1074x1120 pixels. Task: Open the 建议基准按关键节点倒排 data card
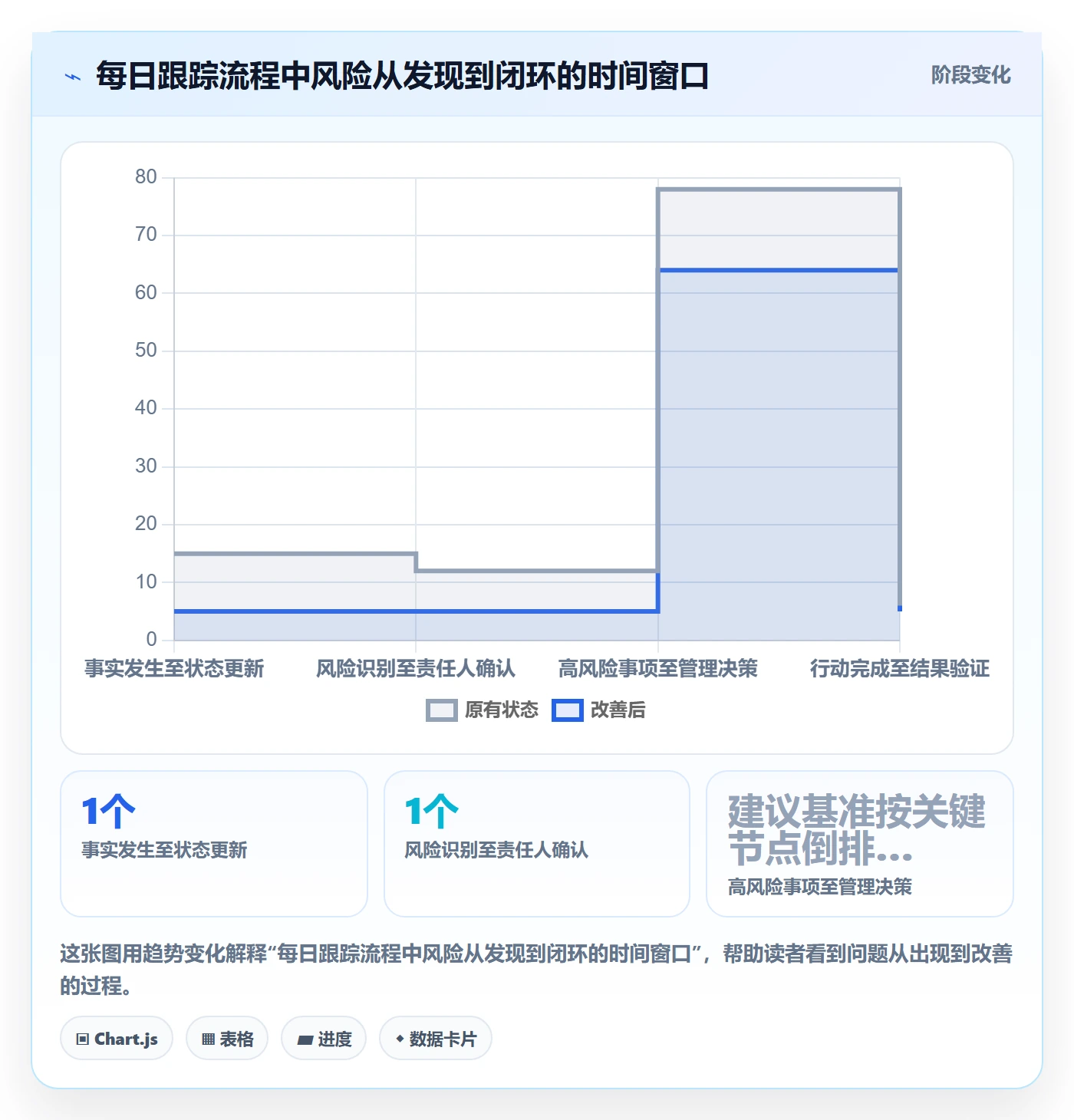coord(860,844)
